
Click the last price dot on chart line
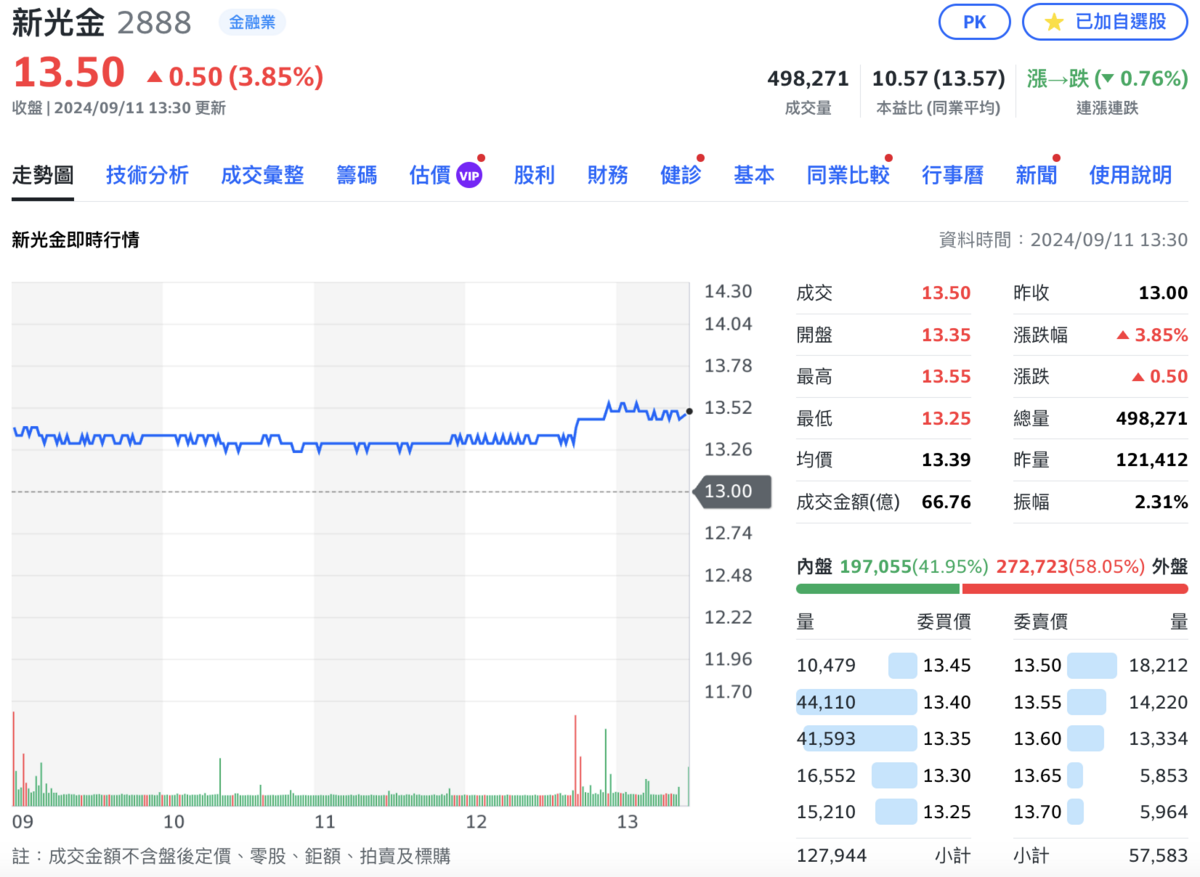689,411
